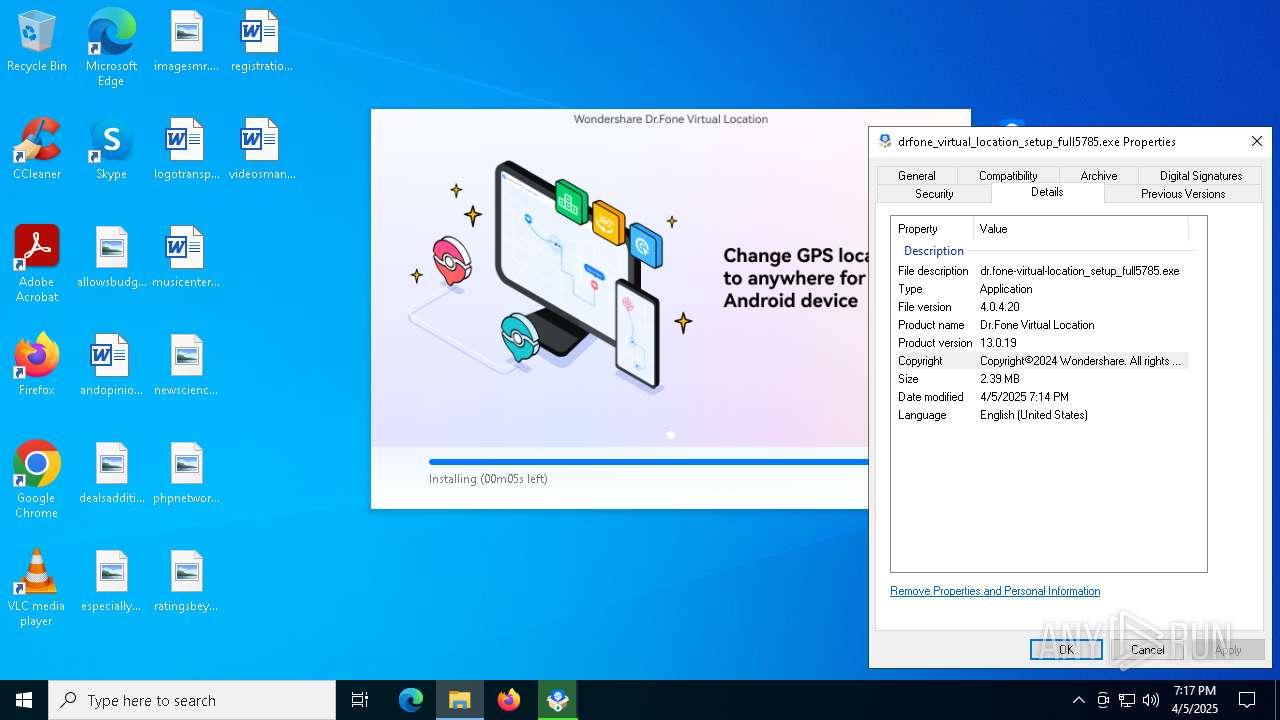1280x720 pixels.
Task: Open the Archive tab
Action: click(x=1099, y=175)
